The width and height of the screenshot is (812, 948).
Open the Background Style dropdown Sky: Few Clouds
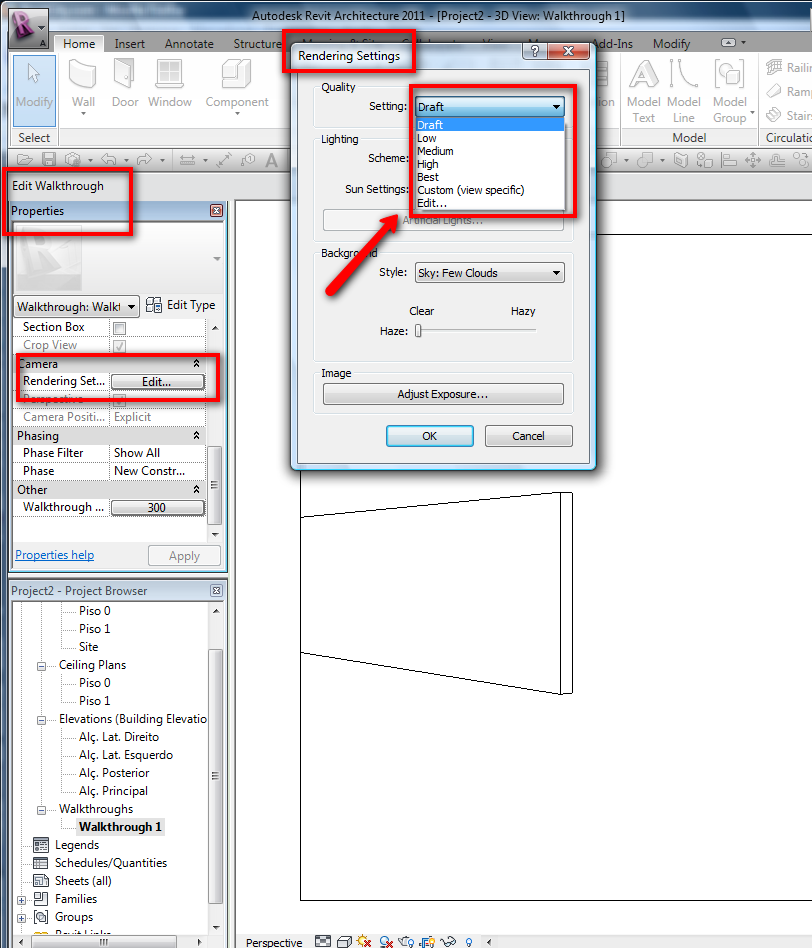pyautogui.click(x=490, y=273)
